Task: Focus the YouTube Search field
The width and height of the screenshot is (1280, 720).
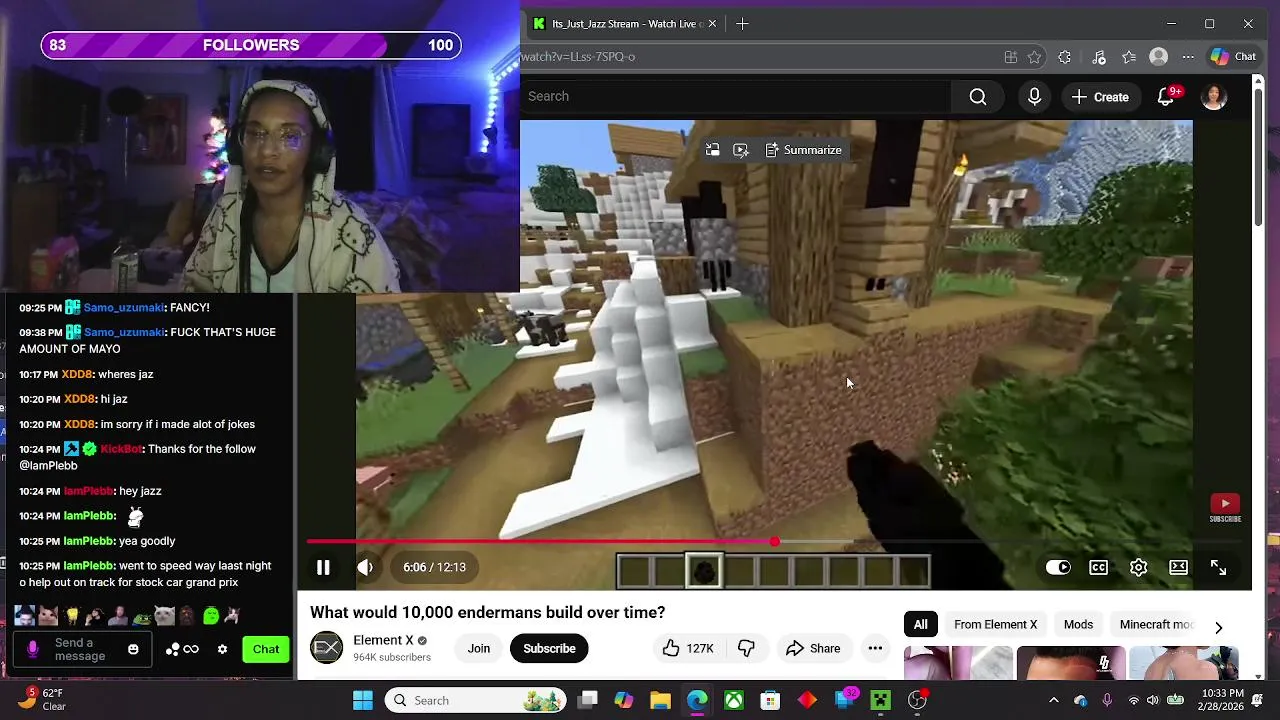Action: click(735, 96)
